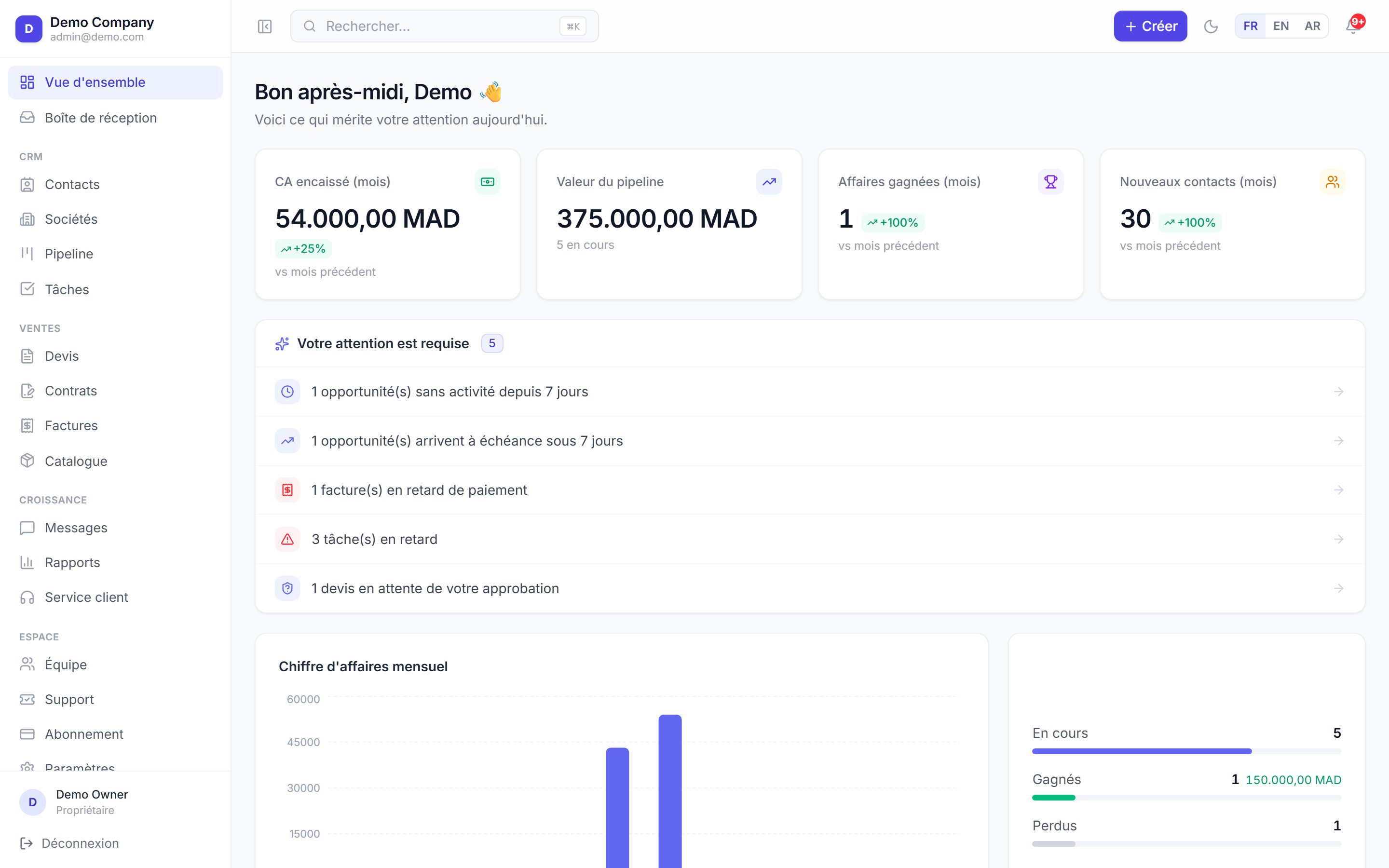Click the Nouveaux contacts people icon

click(x=1333, y=182)
